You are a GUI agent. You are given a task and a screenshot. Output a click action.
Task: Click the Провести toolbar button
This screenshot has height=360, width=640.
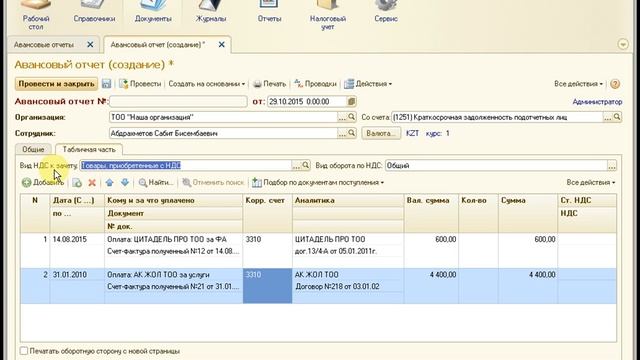tap(140, 84)
